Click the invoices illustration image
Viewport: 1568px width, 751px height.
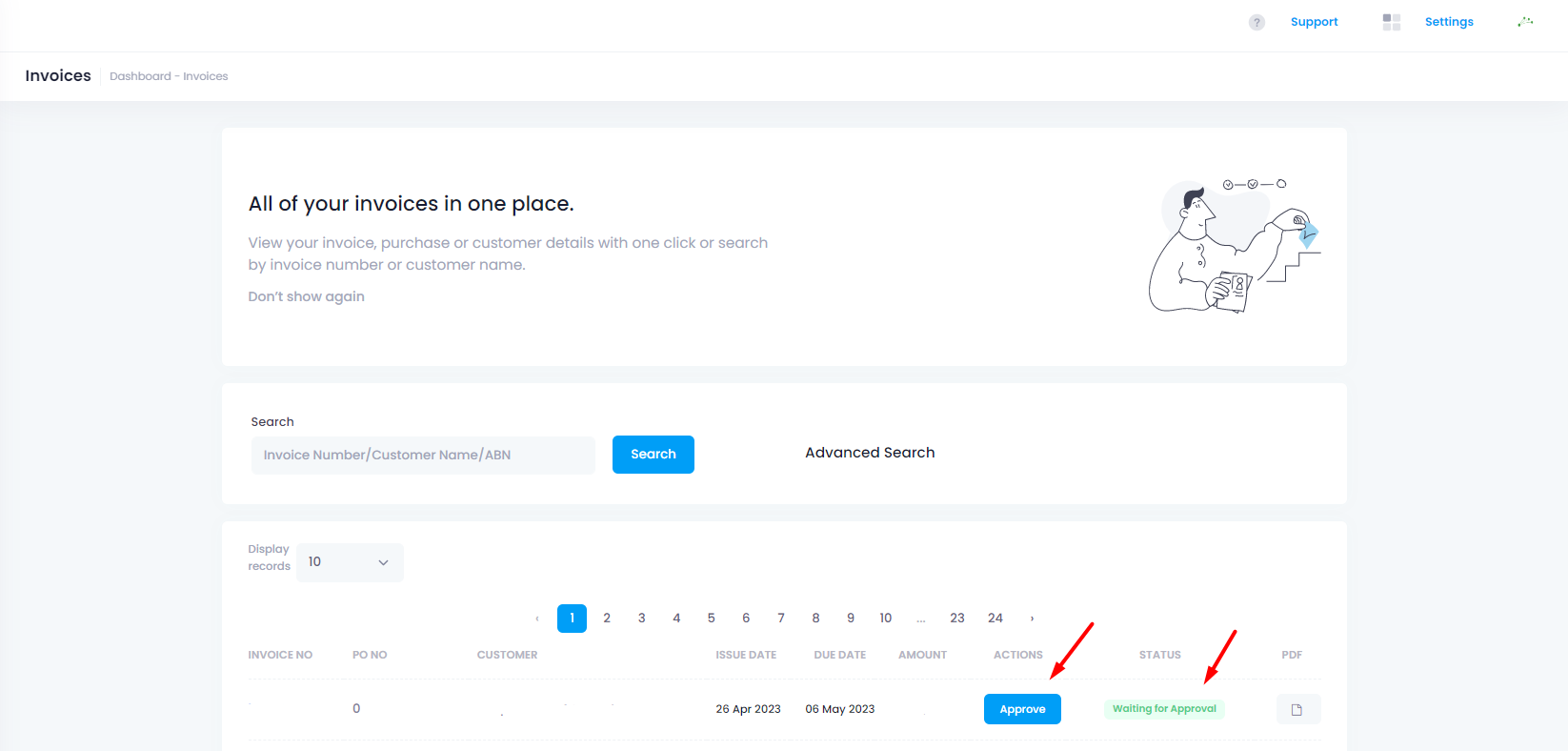[x=1235, y=246]
